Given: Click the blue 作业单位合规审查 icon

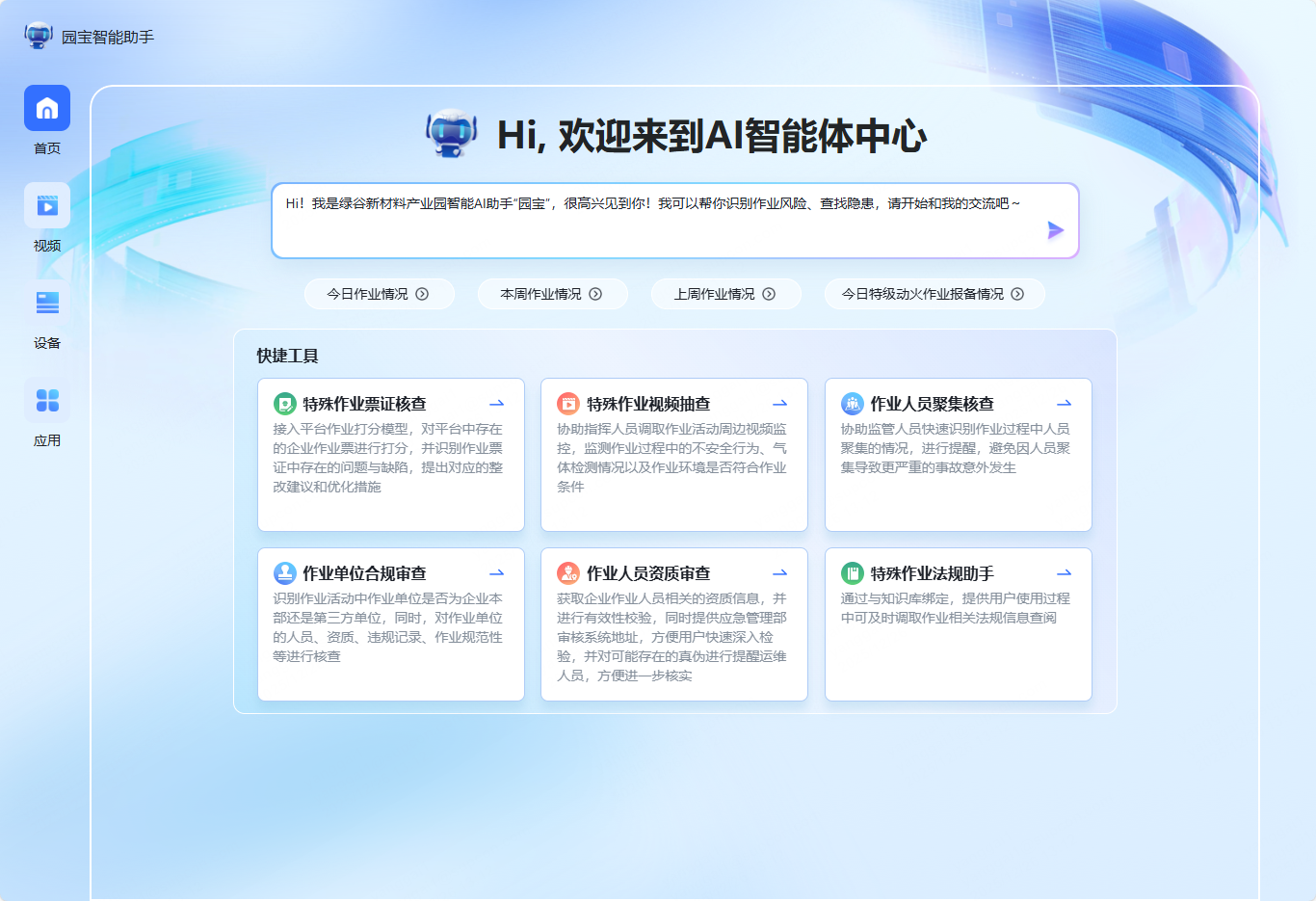Looking at the screenshot, I should coord(285,573).
